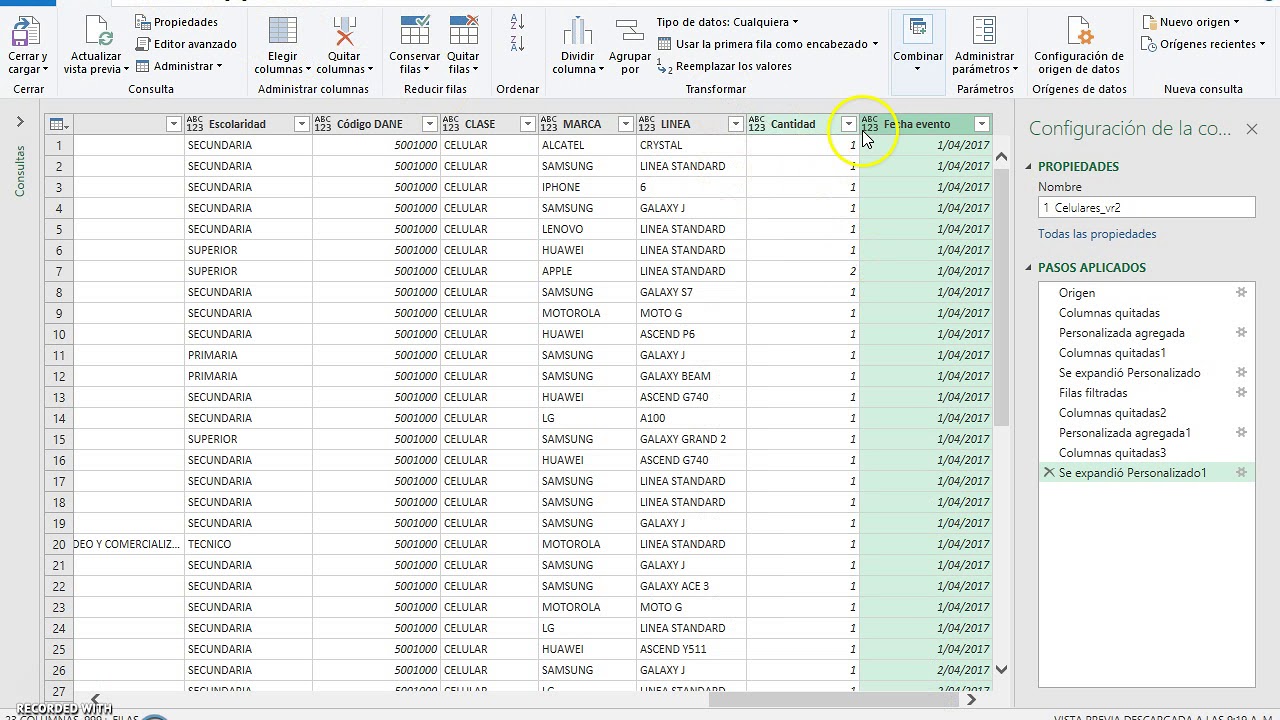Open the Tipo de datos: Cualquiera dropdown
The image size is (1280, 720).
click(728, 22)
